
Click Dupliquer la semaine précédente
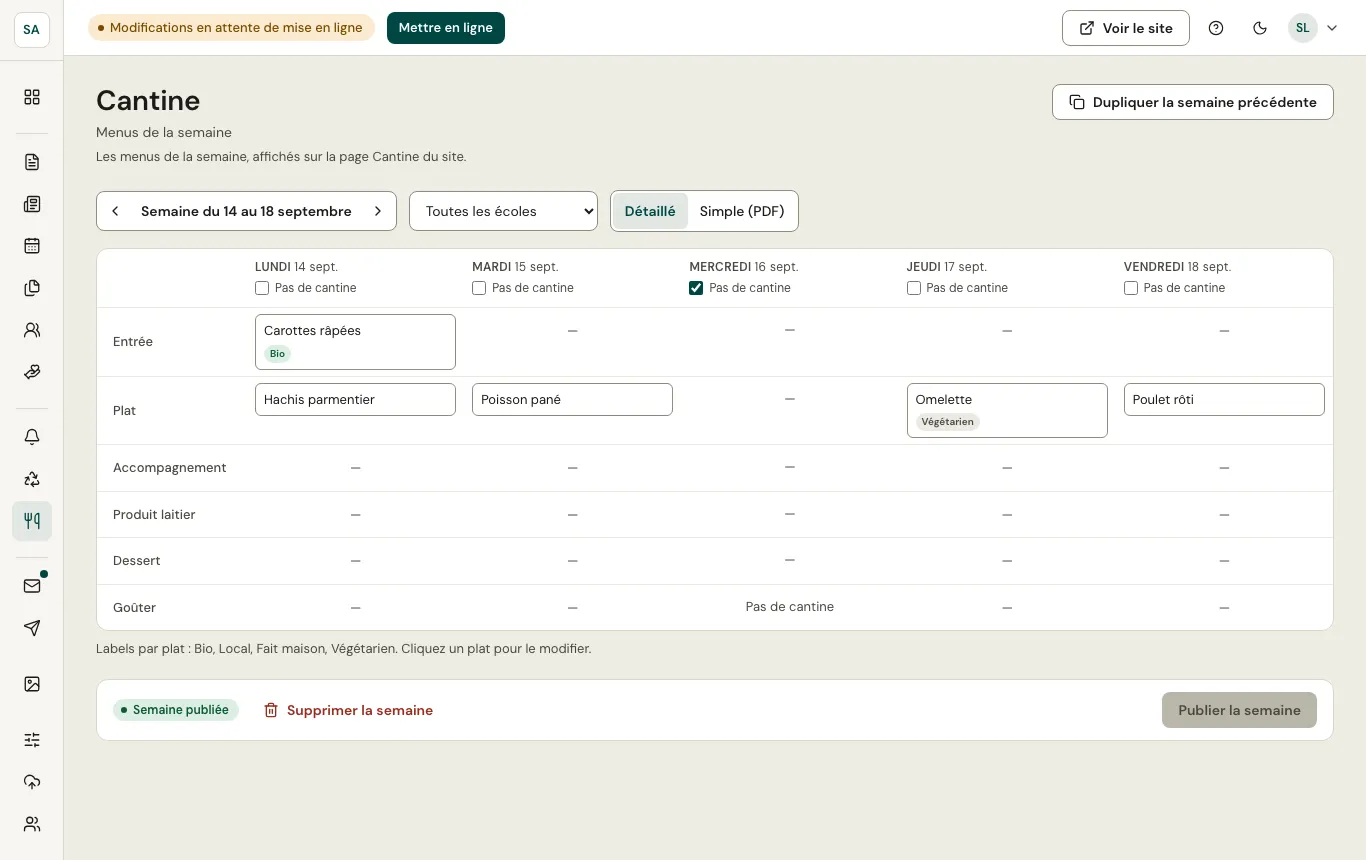(1193, 102)
